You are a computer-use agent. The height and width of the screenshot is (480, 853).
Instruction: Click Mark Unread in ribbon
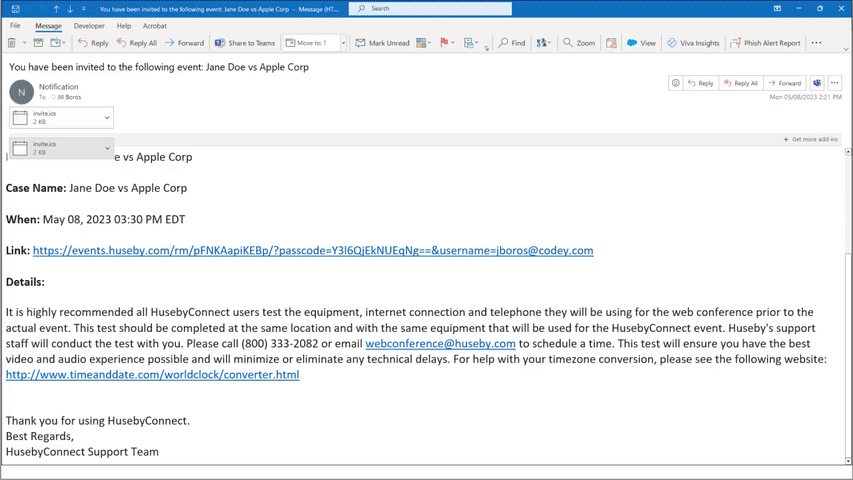(x=382, y=42)
